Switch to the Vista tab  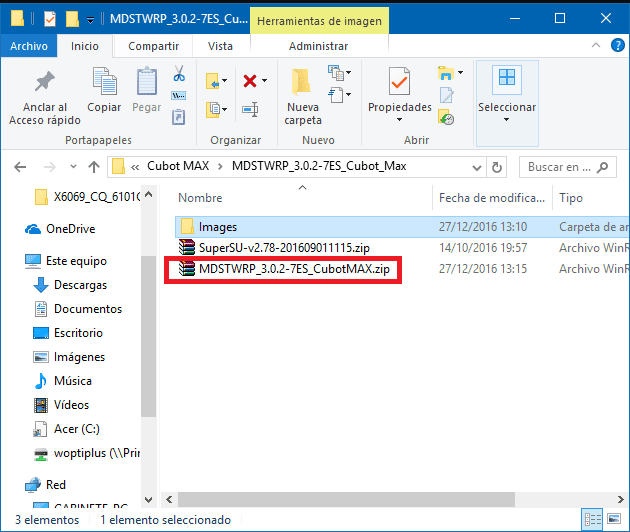point(220,46)
